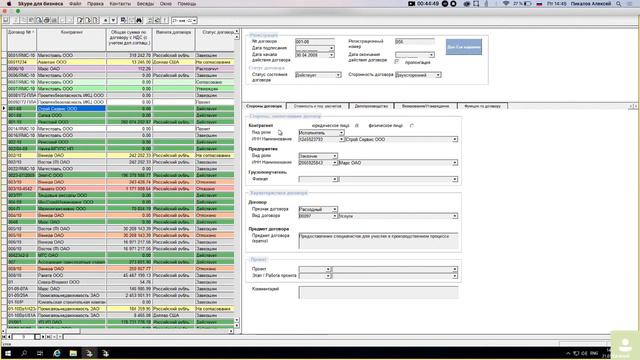640x360 pixels.
Task: Click the printer icon in the toolbar
Action: point(47,20)
